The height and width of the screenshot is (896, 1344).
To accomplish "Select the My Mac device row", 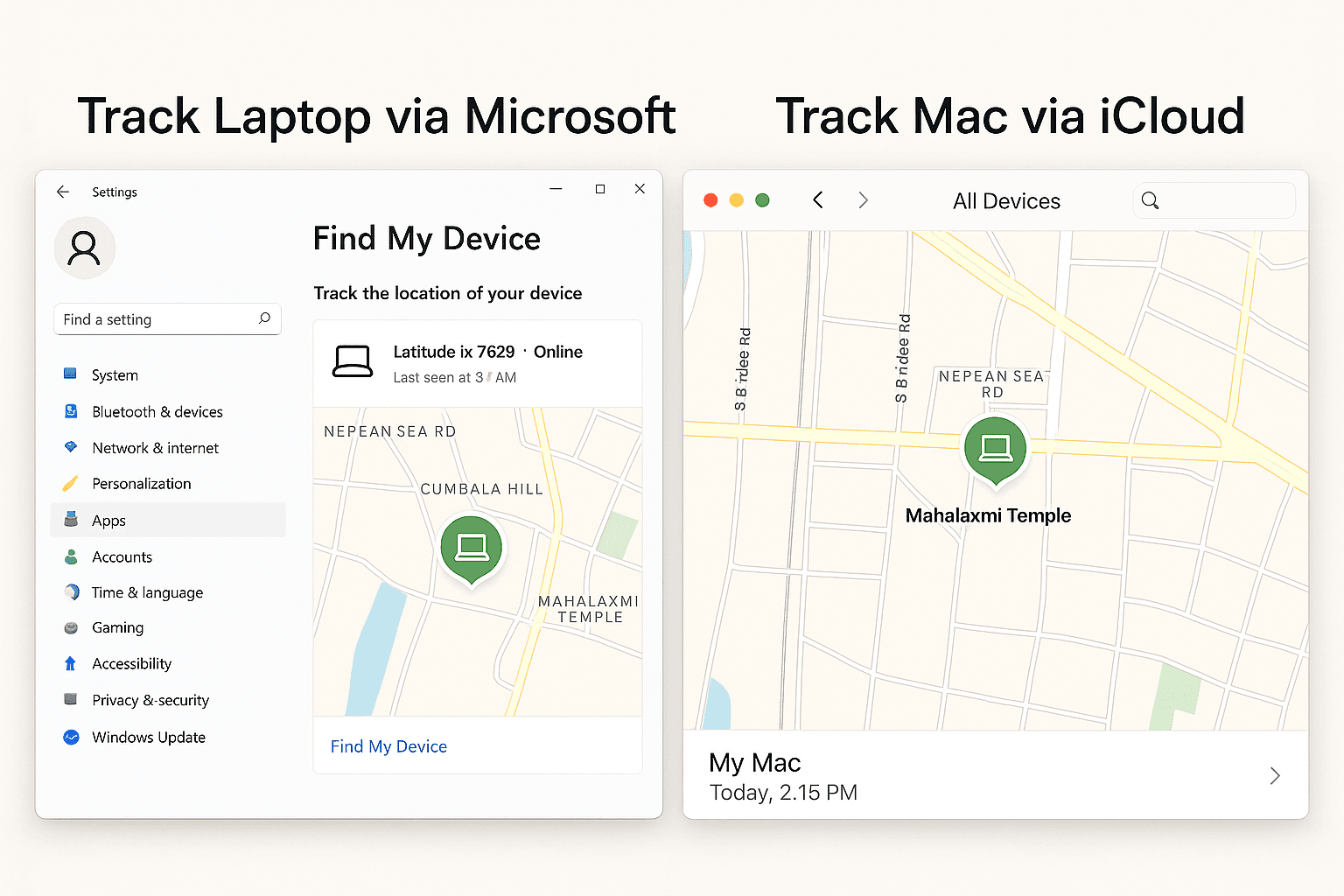I will 996,775.
